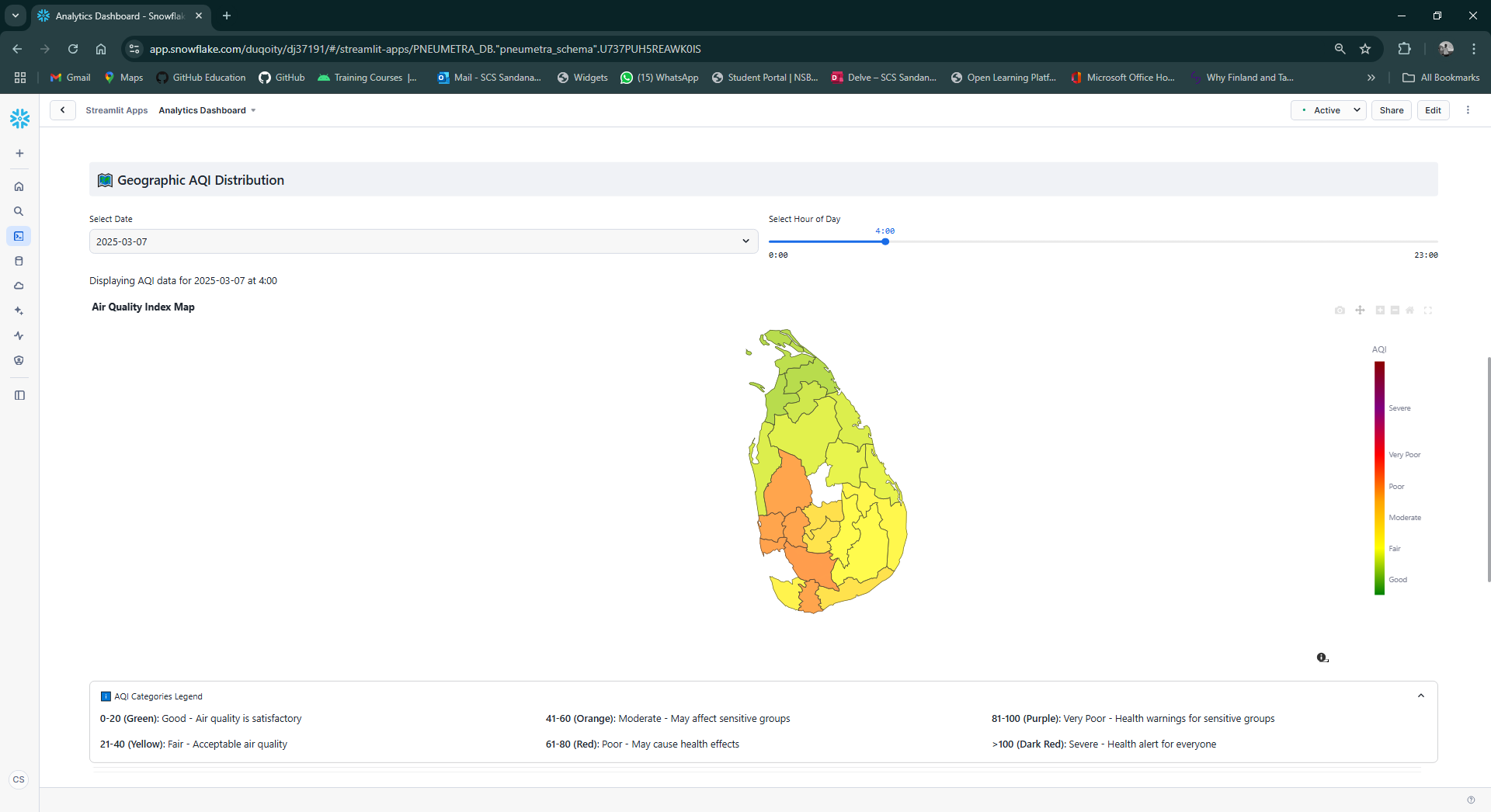Viewport: 1491px width, 812px height.
Task: Activate the pan tool on the AQI map
Action: pyautogui.click(x=1361, y=310)
